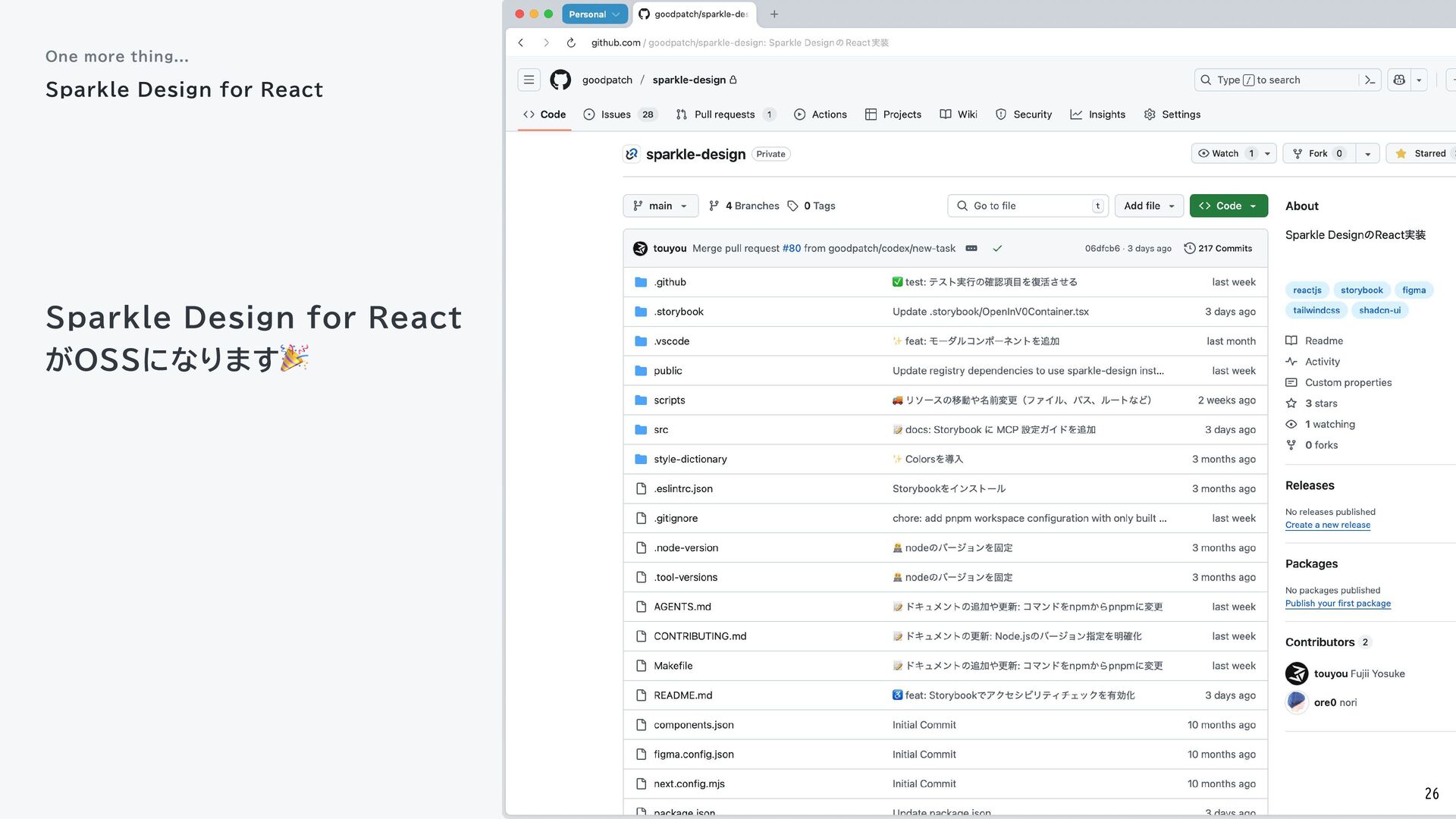View 4 Branches link
Screen dimensions: 1456x819
(x=744, y=206)
